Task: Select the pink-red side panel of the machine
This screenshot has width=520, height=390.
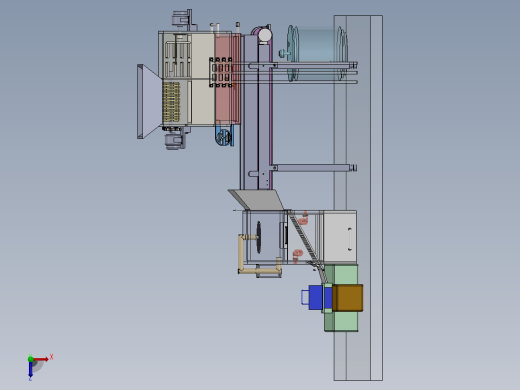Action: coord(228,78)
